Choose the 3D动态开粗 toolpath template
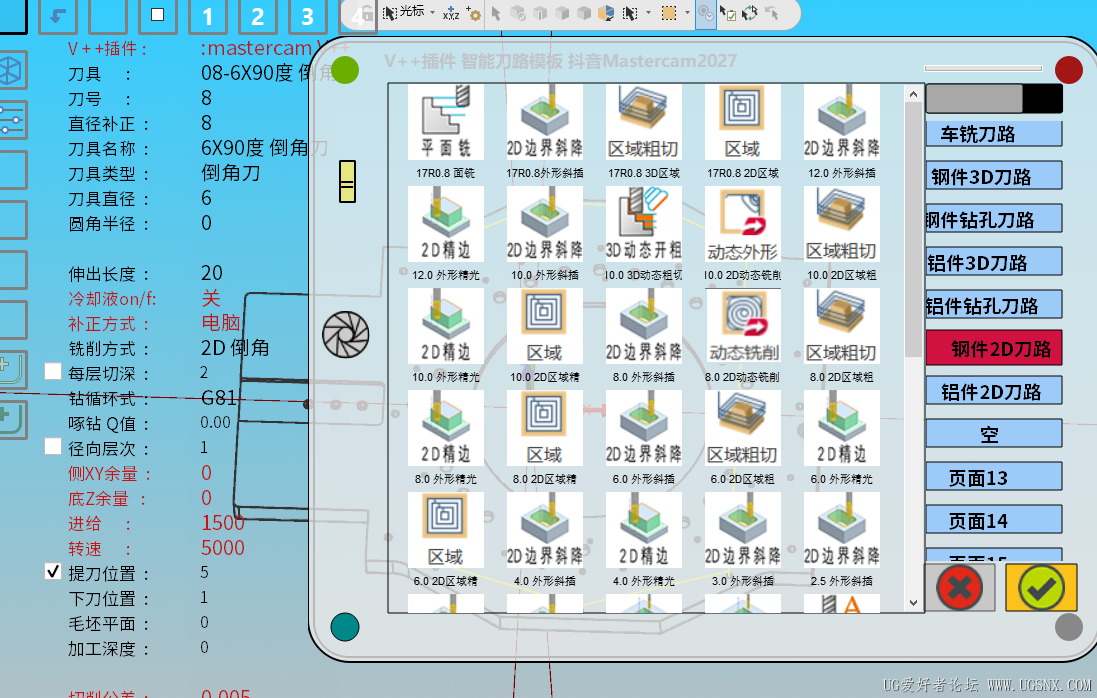 tap(643, 222)
